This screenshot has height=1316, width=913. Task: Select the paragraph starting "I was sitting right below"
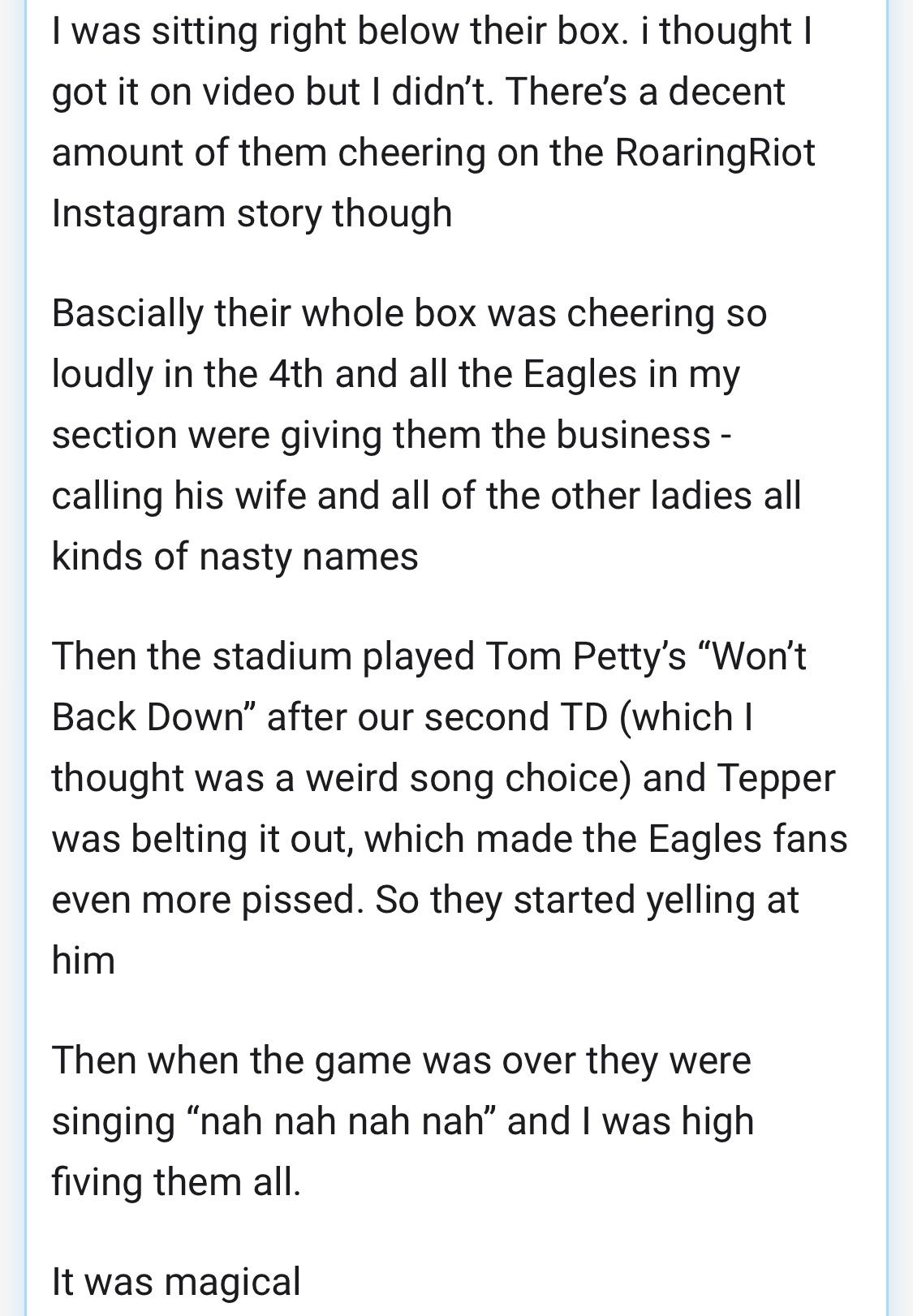point(433,122)
